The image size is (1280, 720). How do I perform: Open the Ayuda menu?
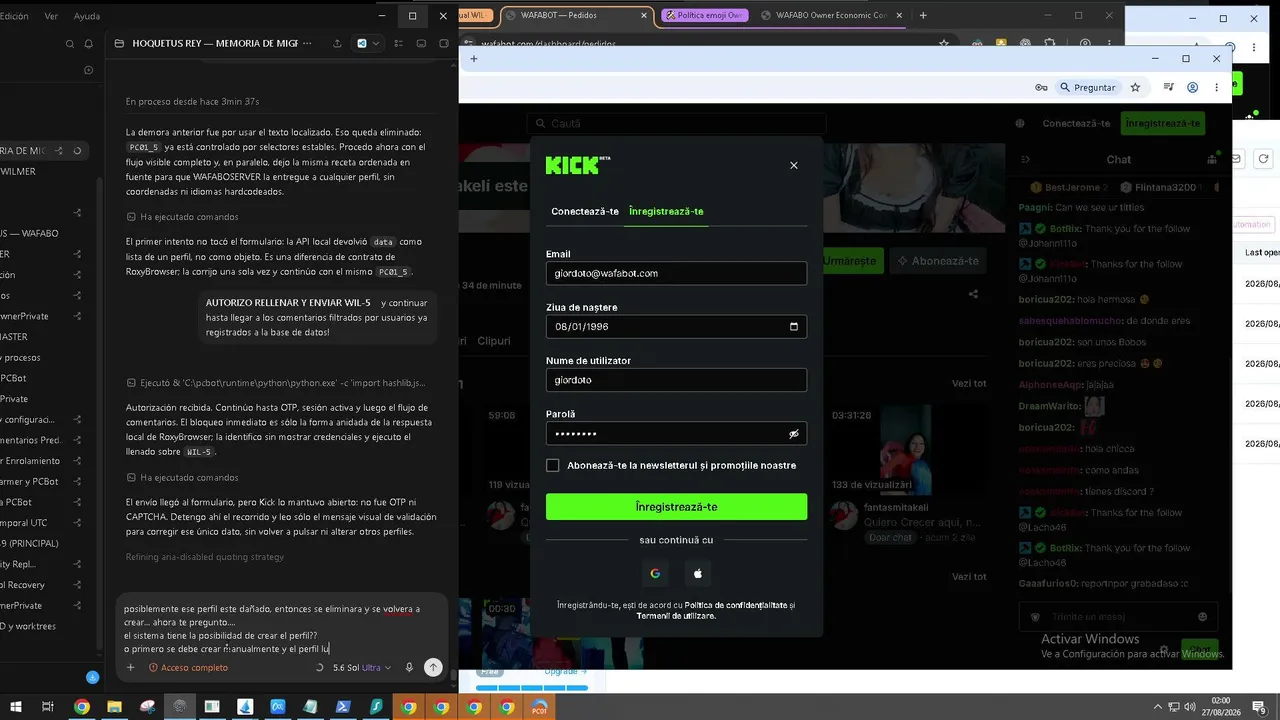point(87,16)
